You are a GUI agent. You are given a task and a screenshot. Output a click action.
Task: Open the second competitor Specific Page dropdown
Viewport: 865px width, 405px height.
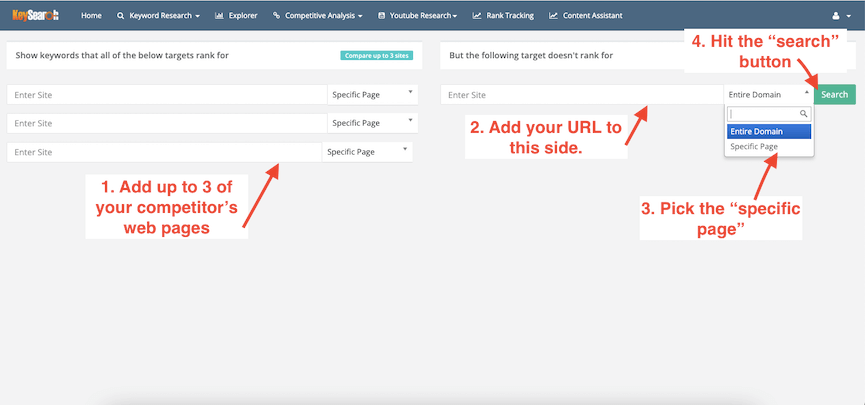tap(373, 123)
